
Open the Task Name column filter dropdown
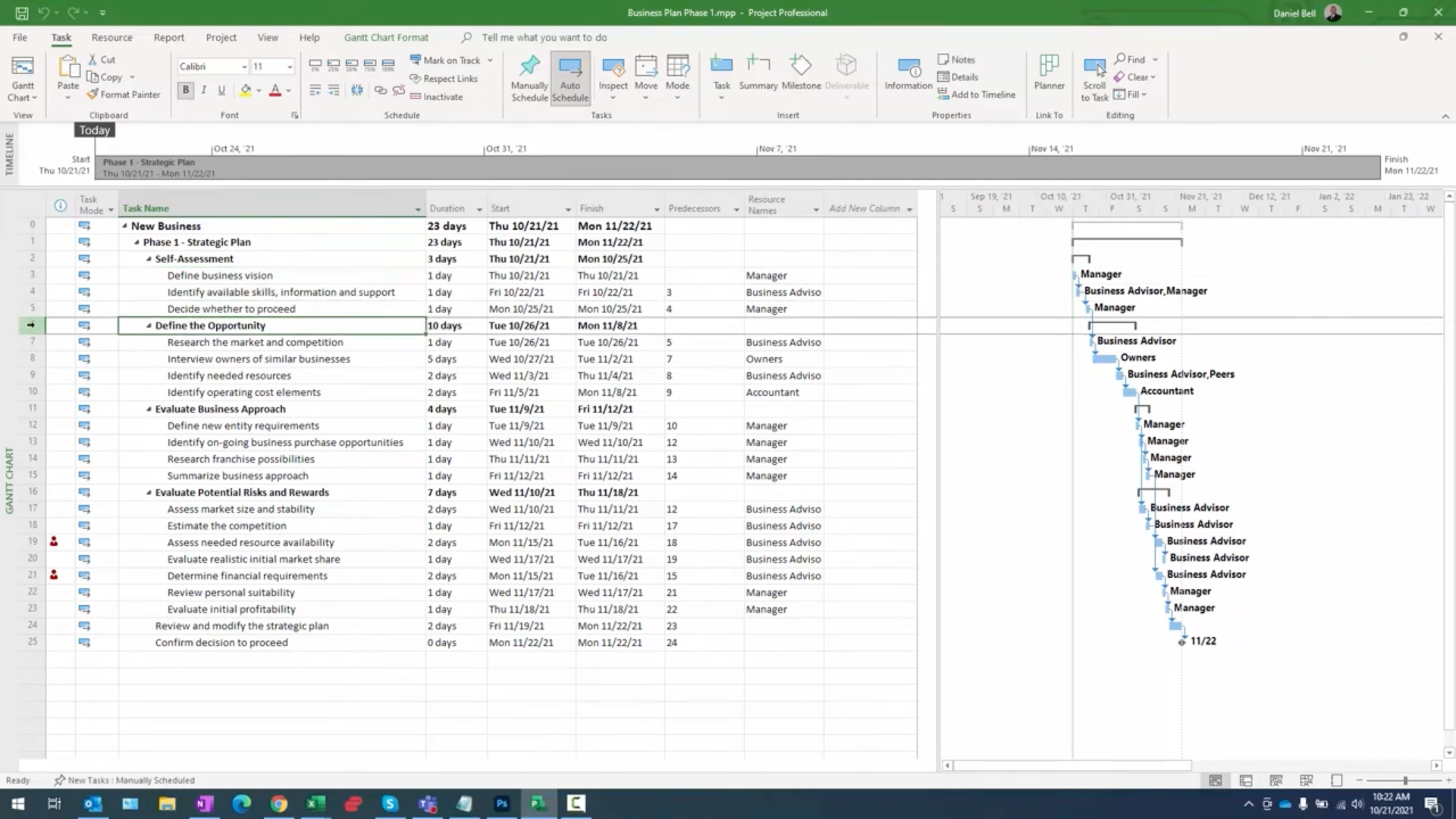point(417,209)
